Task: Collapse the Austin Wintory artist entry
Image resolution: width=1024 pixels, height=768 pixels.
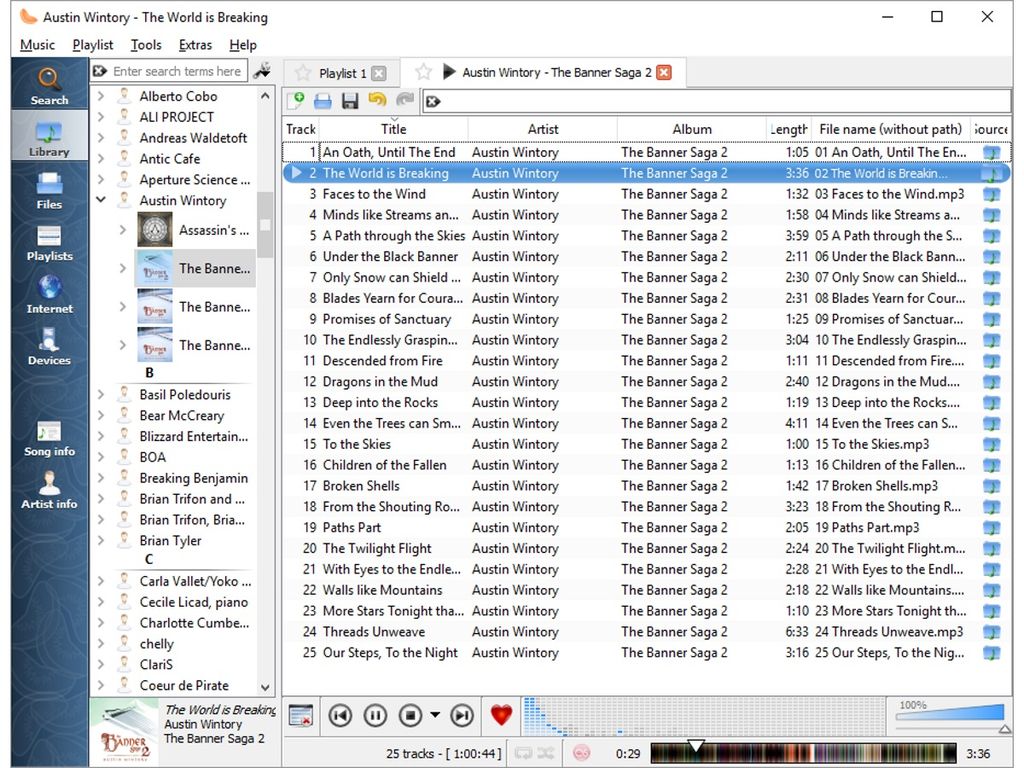Action: 100,200
